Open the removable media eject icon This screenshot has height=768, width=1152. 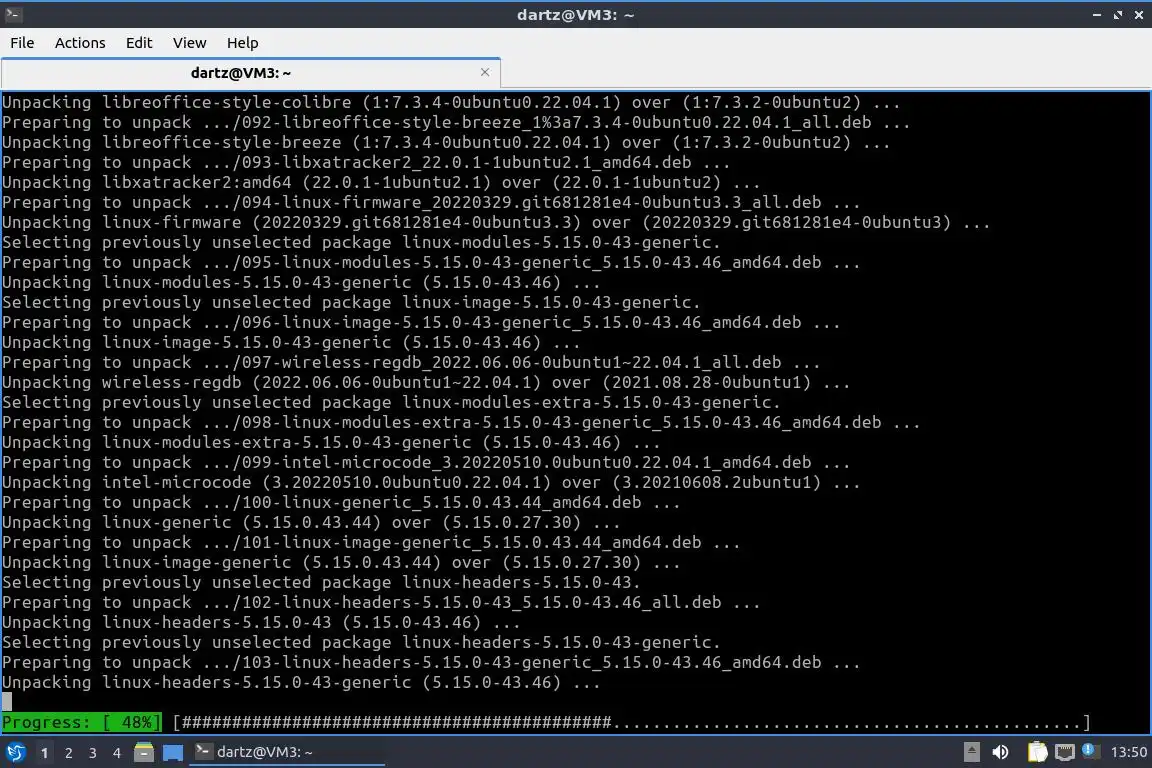(971, 752)
